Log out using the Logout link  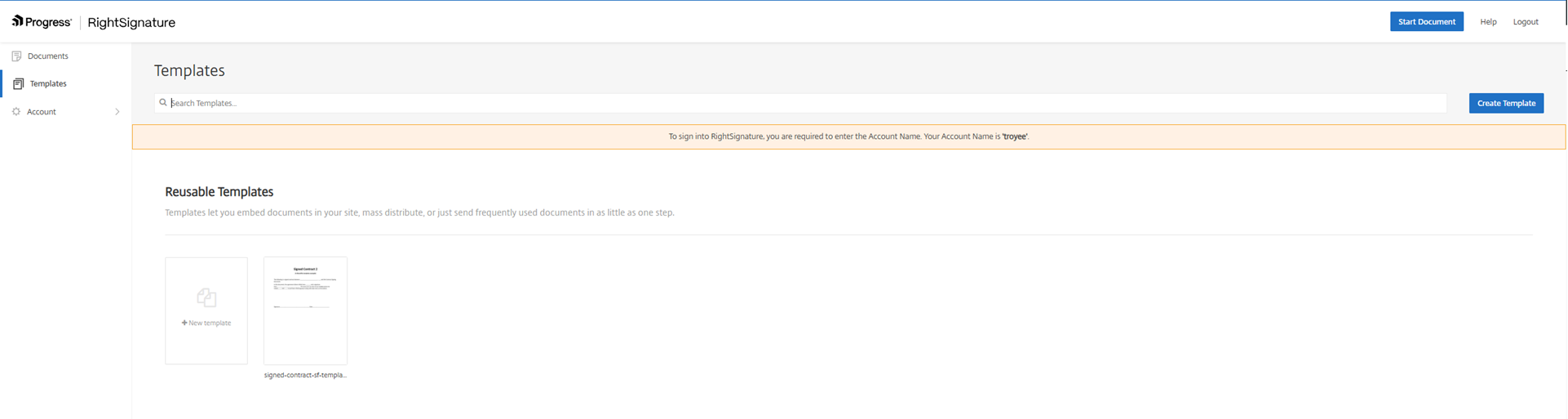click(1525, 22)
